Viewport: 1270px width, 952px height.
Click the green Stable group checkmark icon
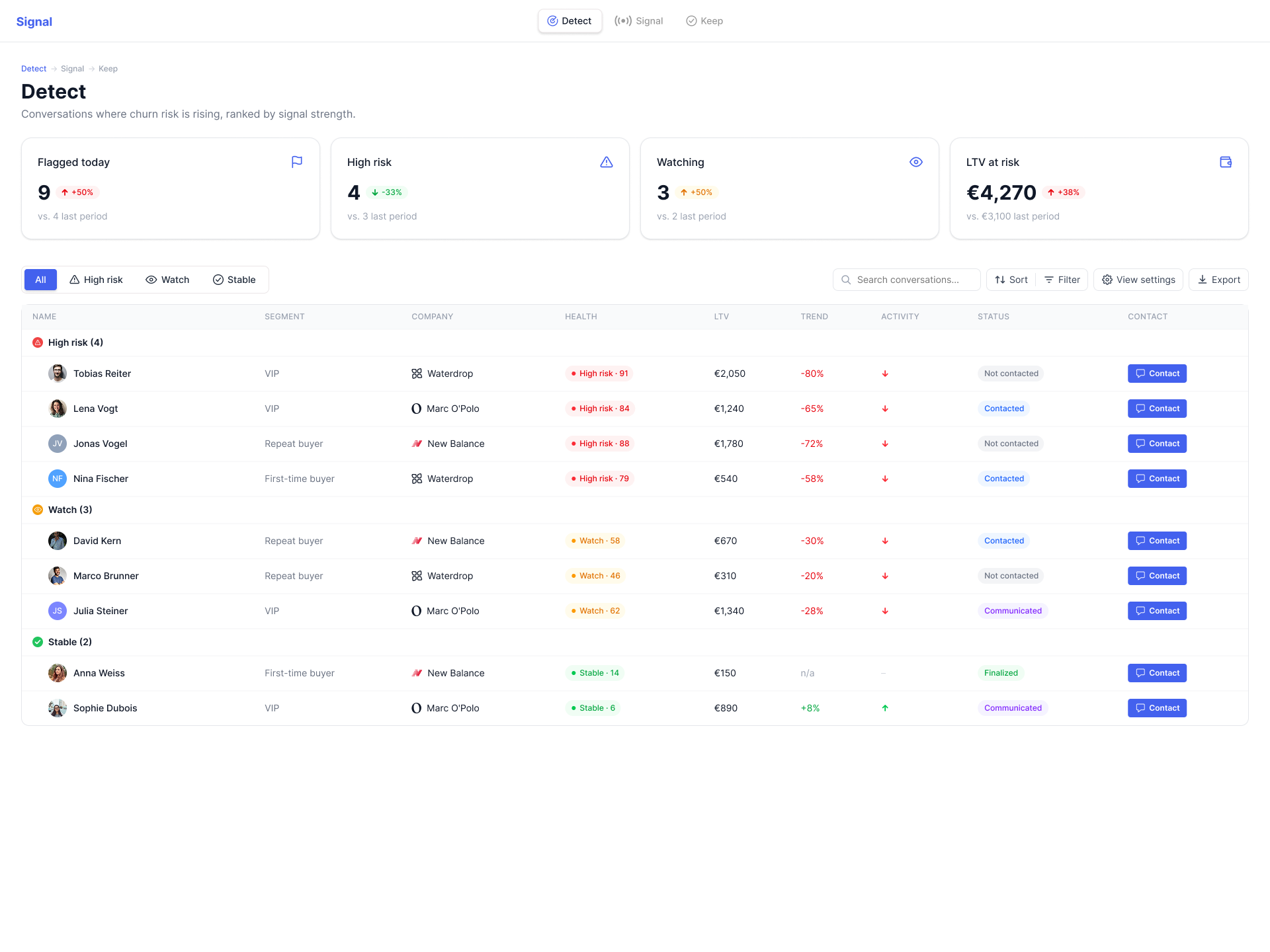click(x=38, y=642)
